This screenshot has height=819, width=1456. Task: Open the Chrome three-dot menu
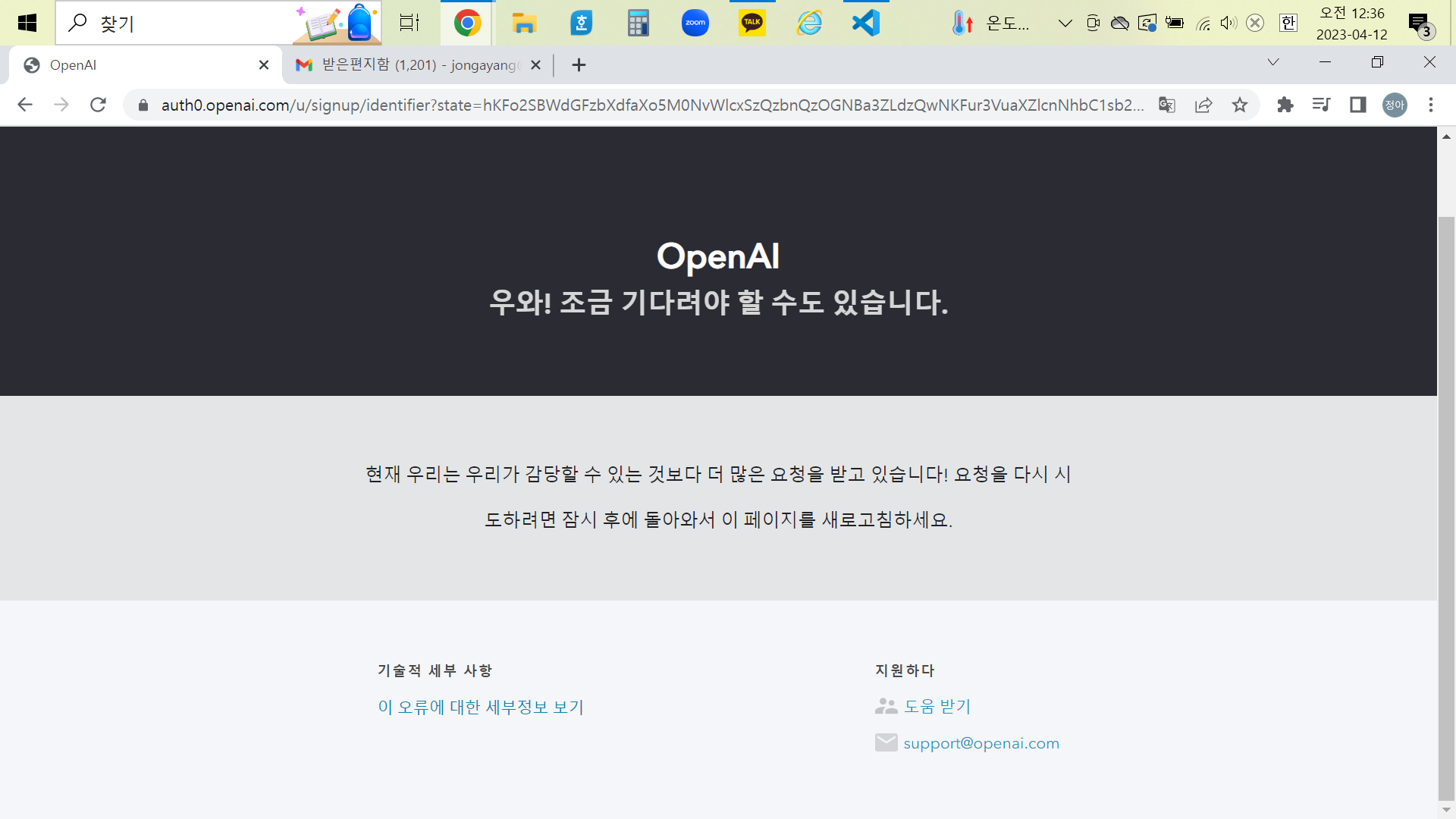point(1431,105)
